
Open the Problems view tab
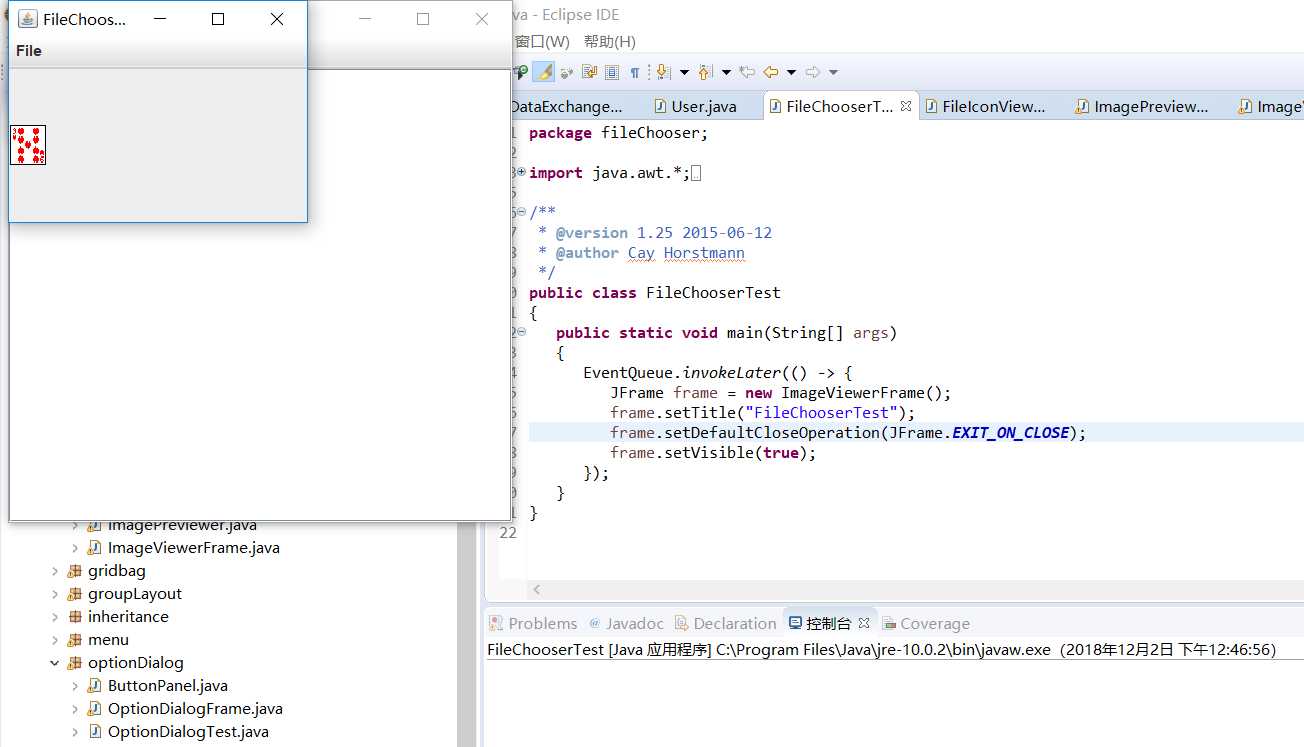(x=533, y=623)
